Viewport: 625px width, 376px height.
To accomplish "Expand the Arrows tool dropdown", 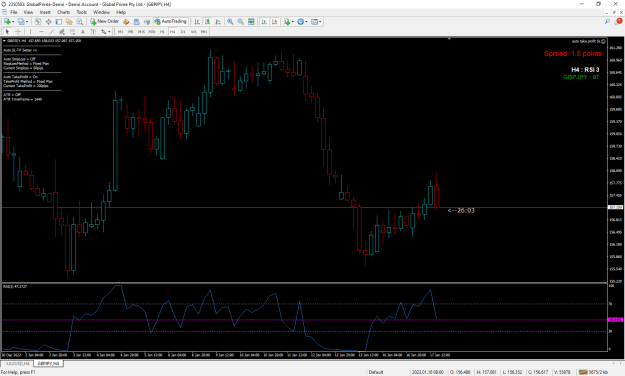I will (x=109, y=32).
